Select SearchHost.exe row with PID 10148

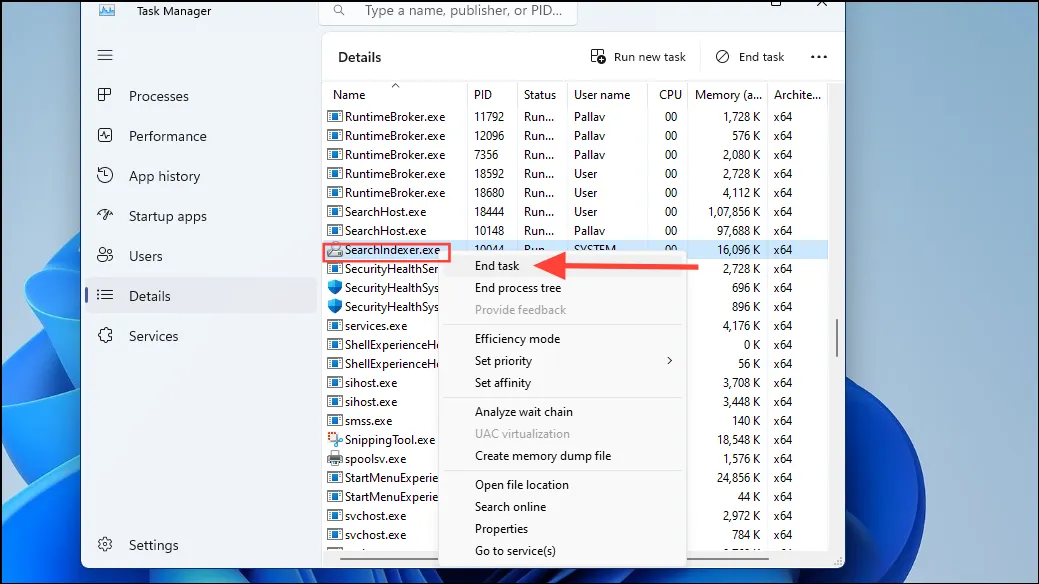[575, 231]
